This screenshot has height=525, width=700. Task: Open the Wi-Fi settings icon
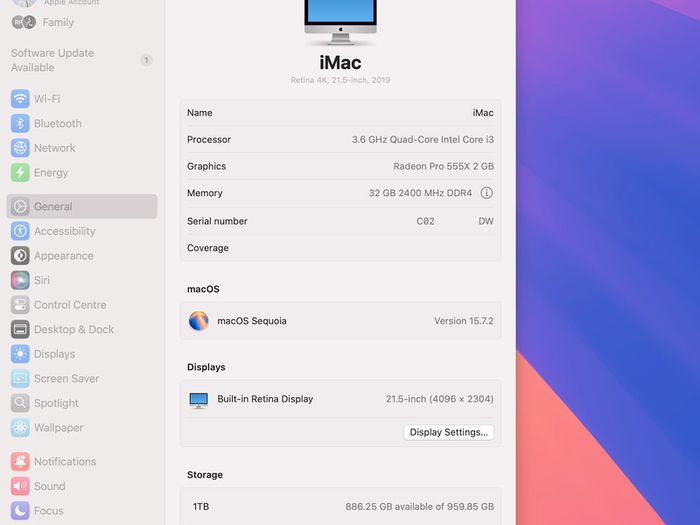(20, 99)
